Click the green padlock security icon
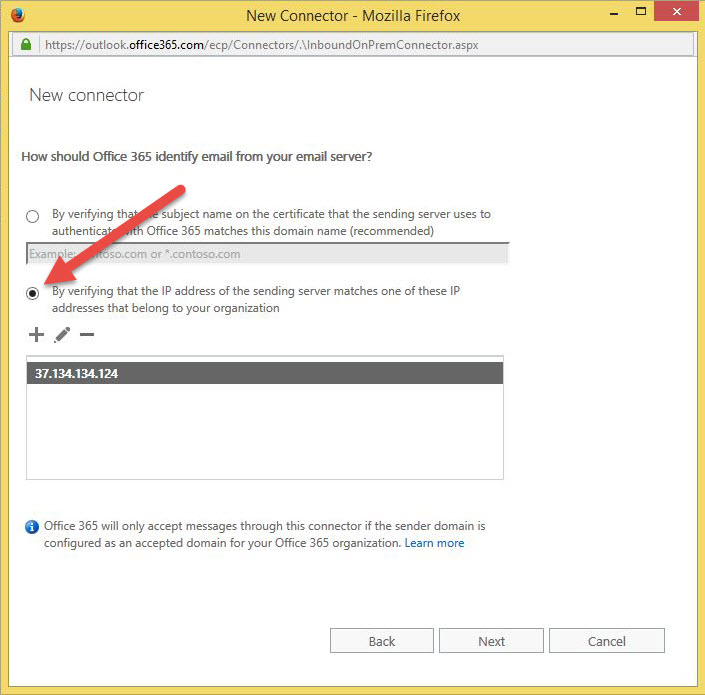Image resolution: width=705 pixels, height=695 pixels. click(x=26, y=45)
